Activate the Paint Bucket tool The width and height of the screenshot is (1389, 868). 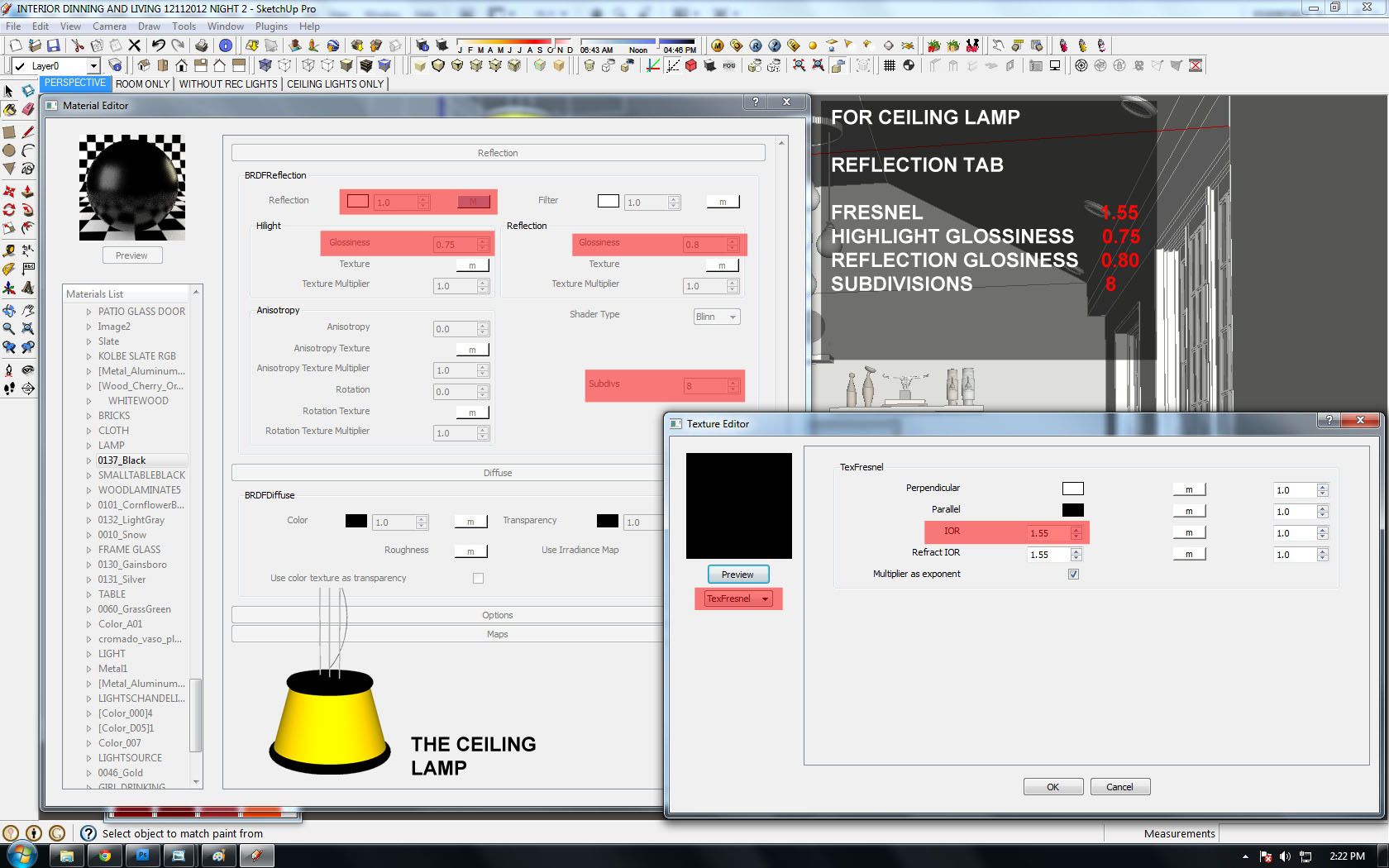pyautogui.click(x=9, y=108)
